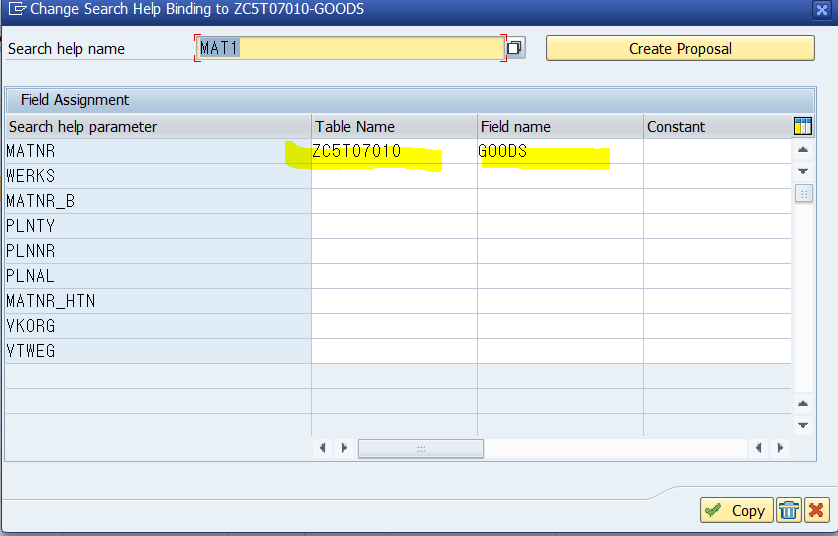Screen dimensions: 838x536
Task: Click the left-side horizontal scroll-right arrow
Action: (x=344, y=448)
